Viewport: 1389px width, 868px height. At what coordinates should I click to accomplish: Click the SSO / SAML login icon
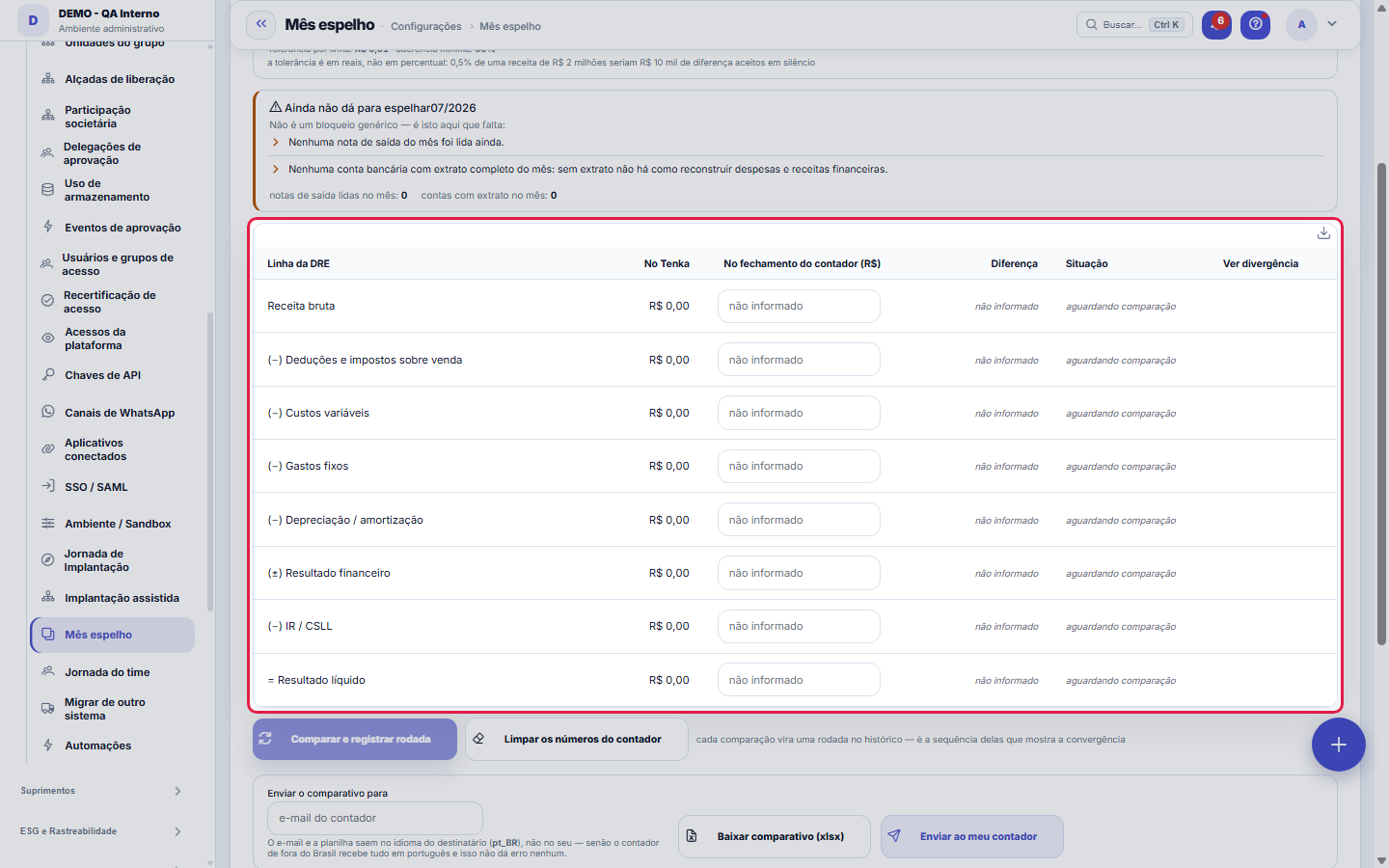[48, 486]
